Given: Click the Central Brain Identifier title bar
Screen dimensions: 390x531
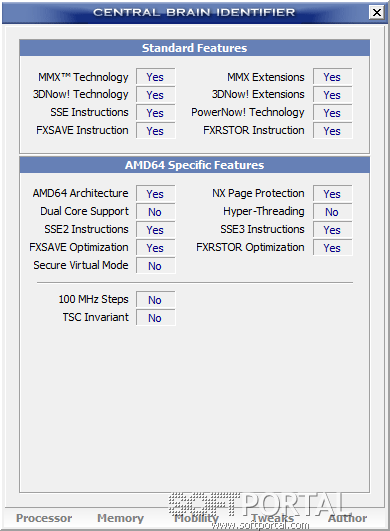Looking at the screenshot, I should point(194,13).
